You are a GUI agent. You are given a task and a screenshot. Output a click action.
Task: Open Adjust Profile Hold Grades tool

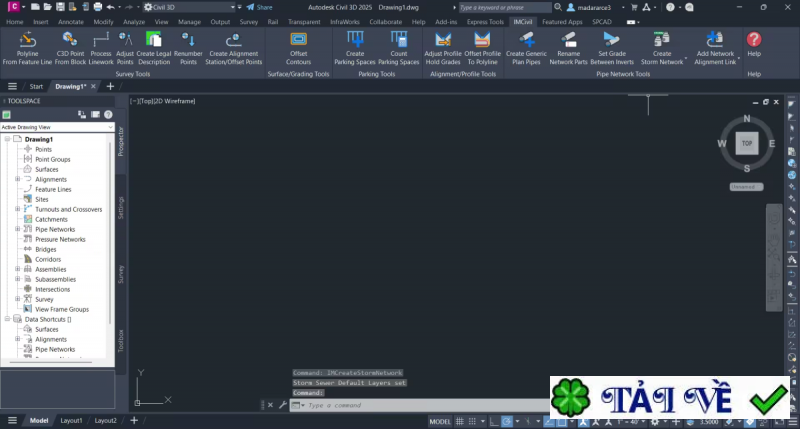coord(443,48)
